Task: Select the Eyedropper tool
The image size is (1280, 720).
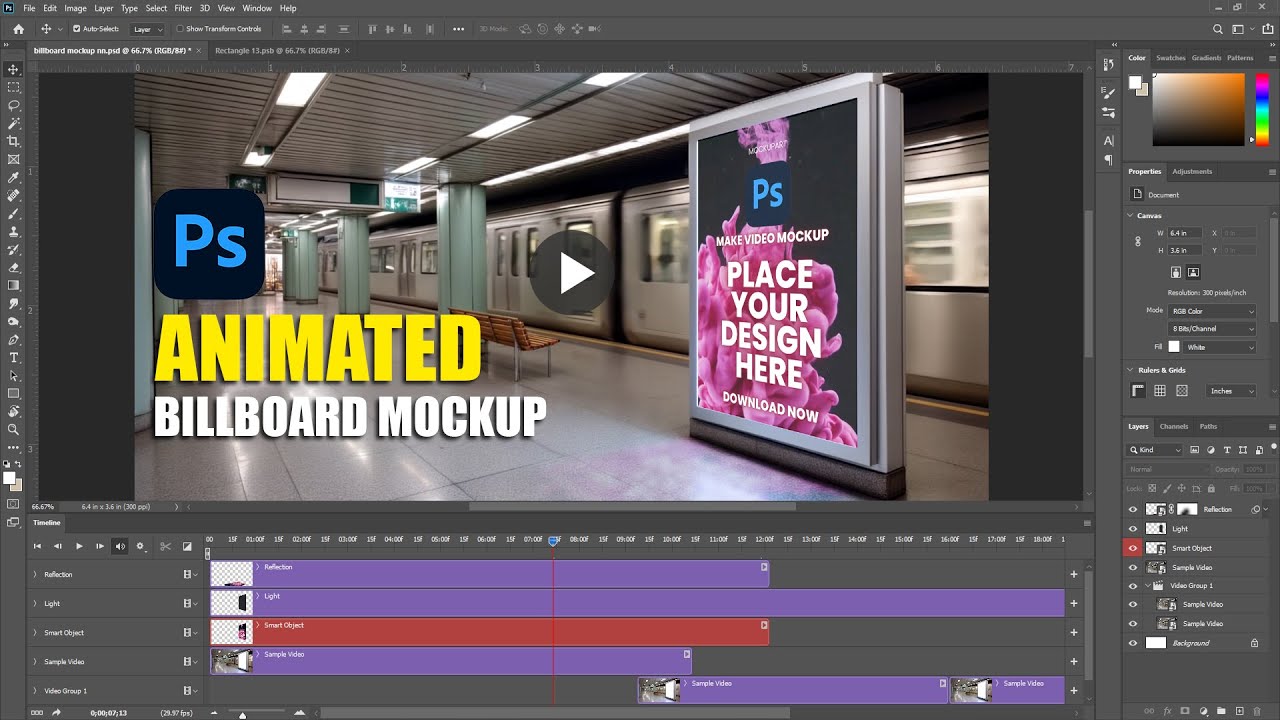Action: coord(14,177)
